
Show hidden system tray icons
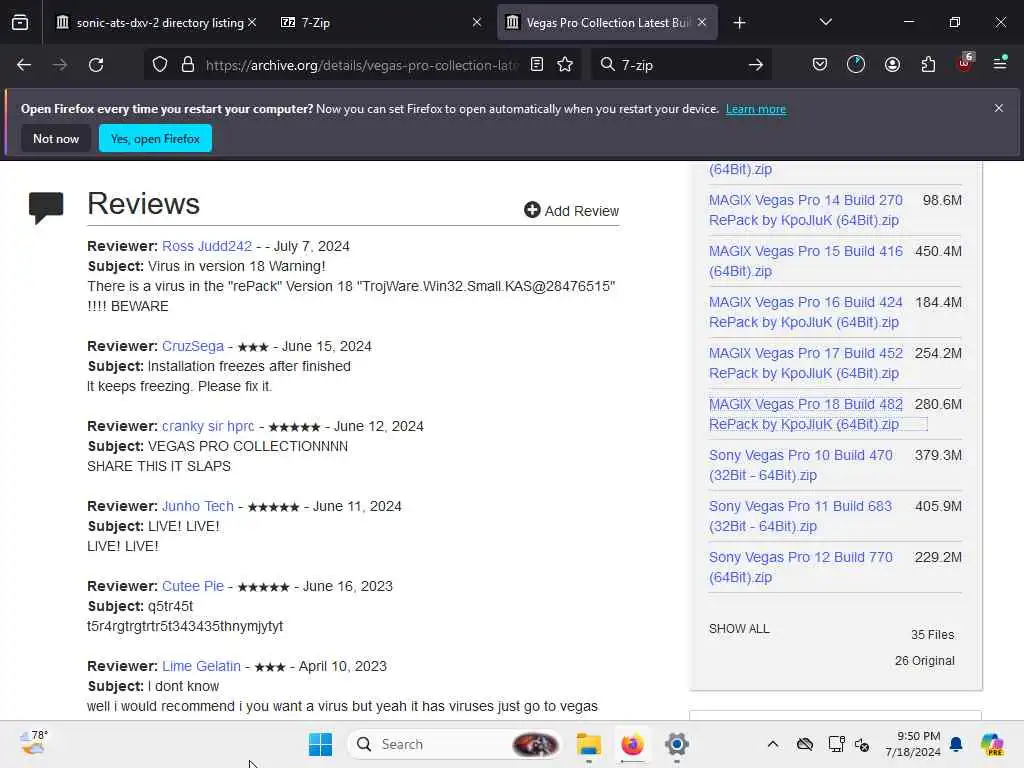773,744
